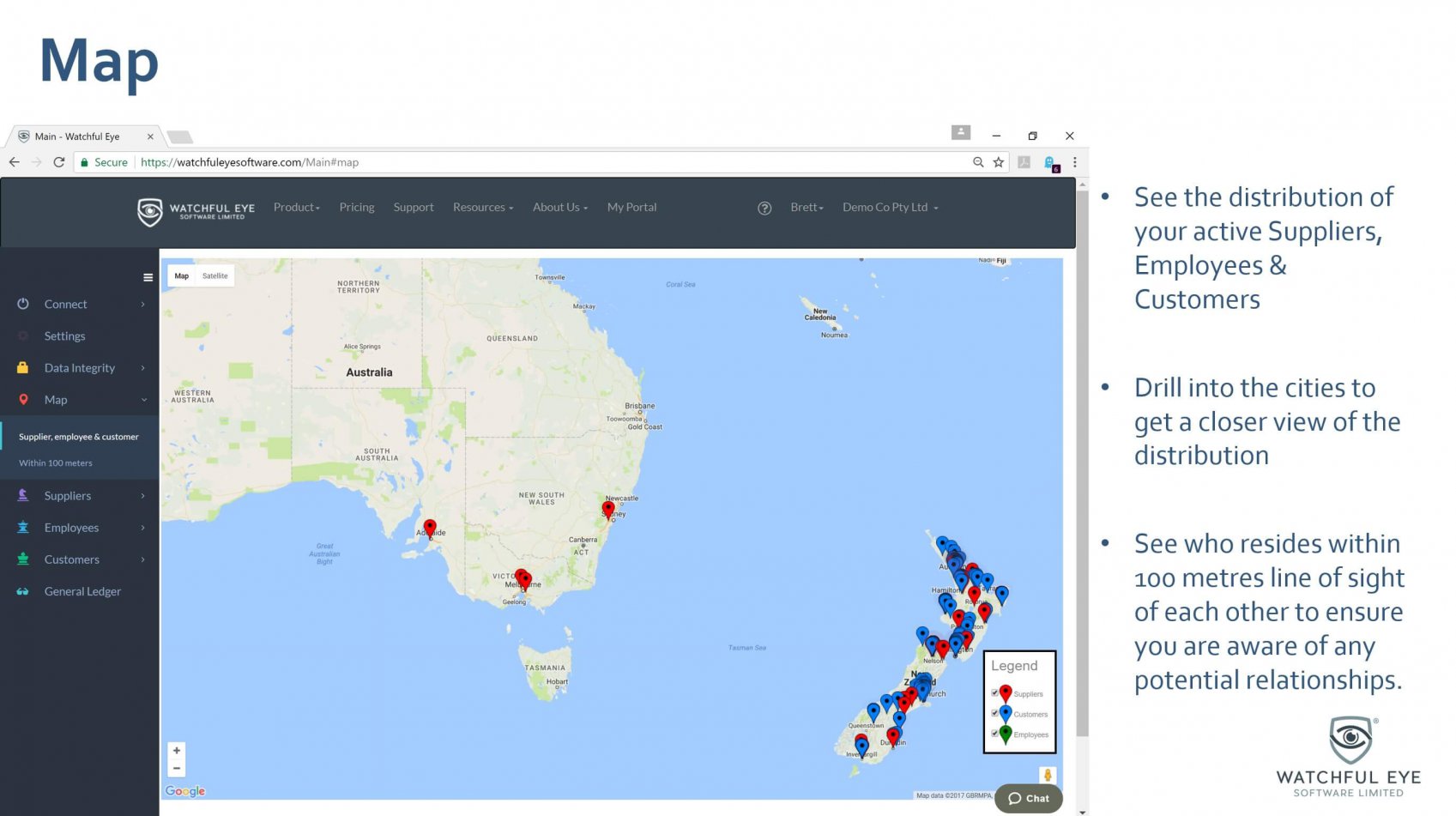Click the Suppliers sidebar icon
The width and height of the screenshot is (1456, 816).
[x=23, y=495]
